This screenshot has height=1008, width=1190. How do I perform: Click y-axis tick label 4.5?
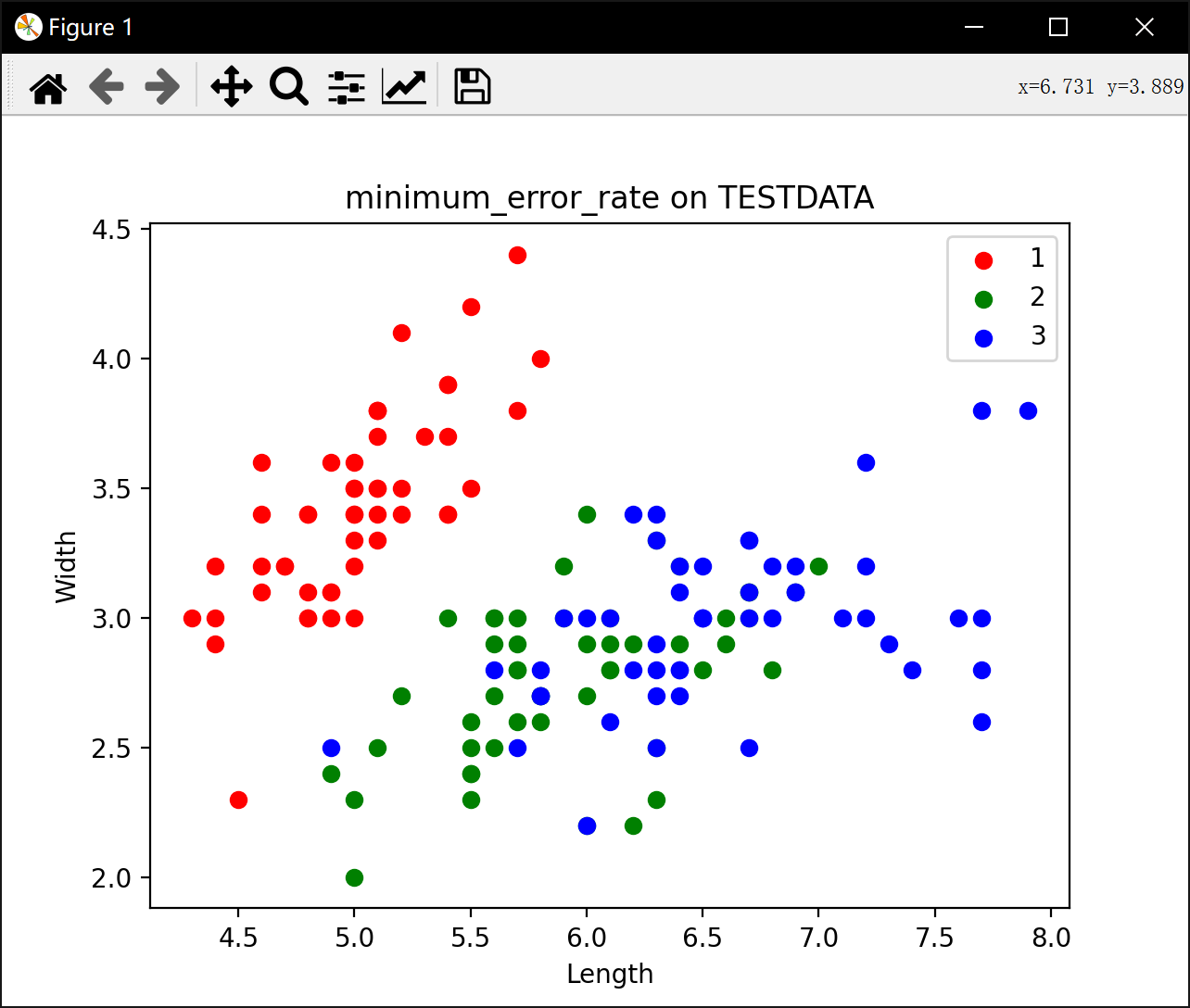click(x=110, y=229)
